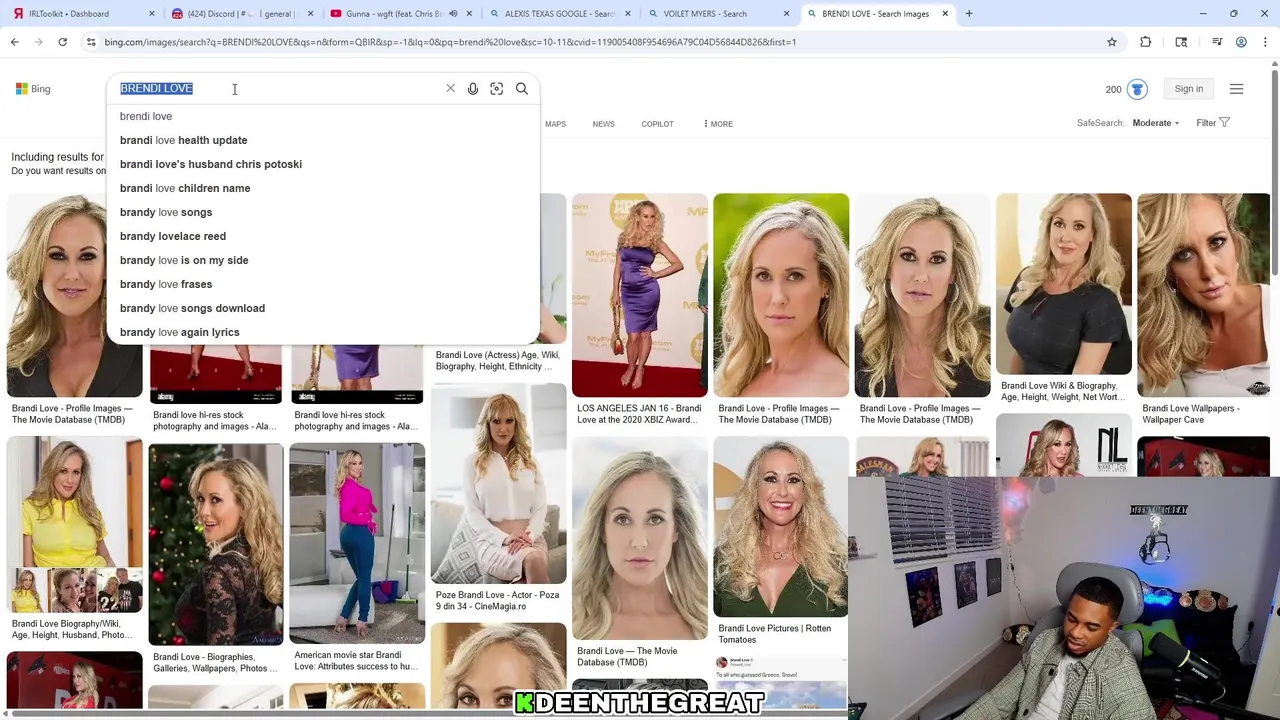This screenshot has width=1280, height=720.
Task: Open 'Biographies, Galleries, Wallpapers' result link
Action: click(x=216, y=663)
